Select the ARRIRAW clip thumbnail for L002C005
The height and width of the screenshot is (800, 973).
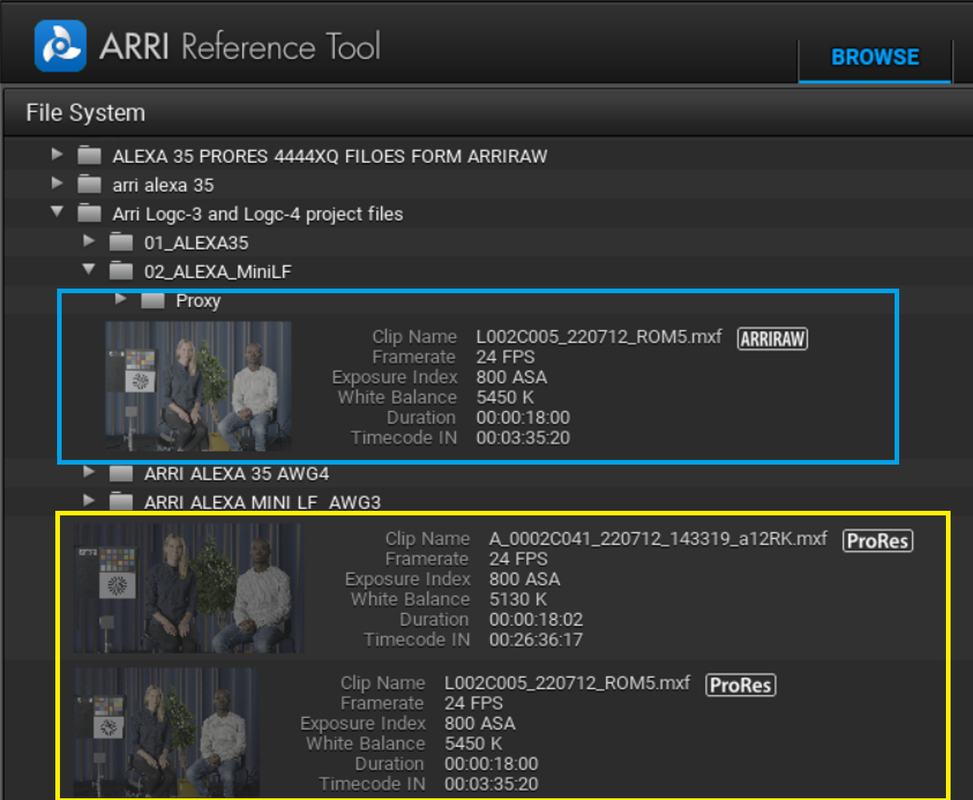coord(198,386)
